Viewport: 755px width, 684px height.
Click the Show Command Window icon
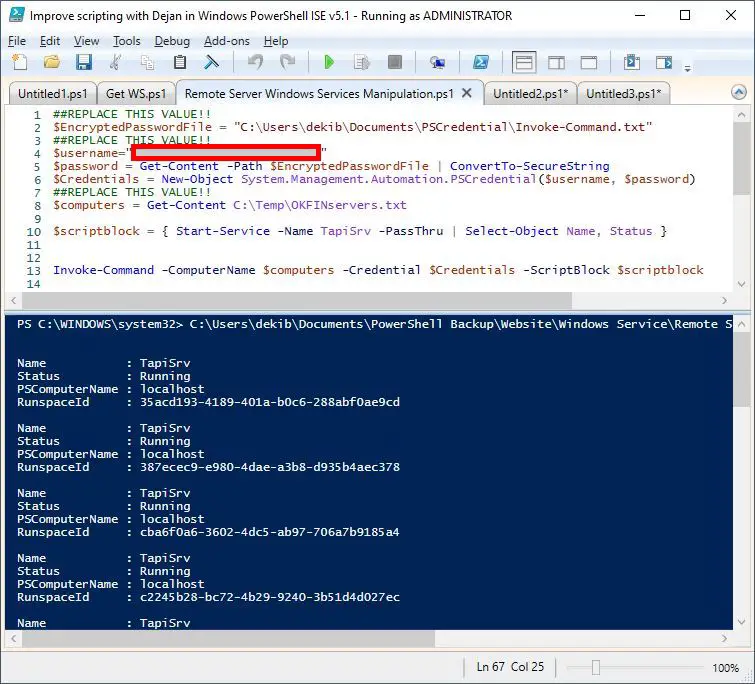(632, 63)
